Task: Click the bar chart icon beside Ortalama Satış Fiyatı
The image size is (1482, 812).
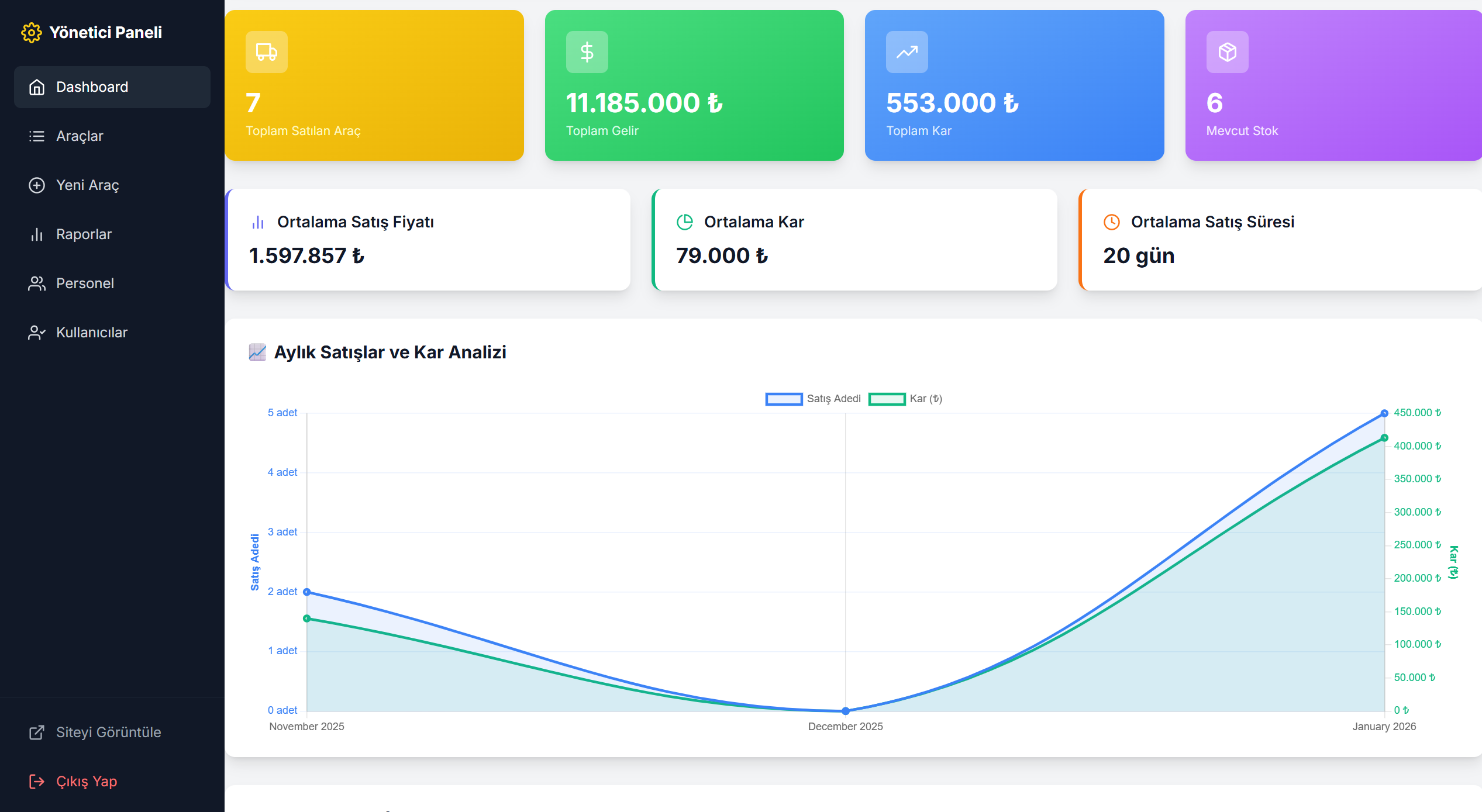Action: click(258, 222)
